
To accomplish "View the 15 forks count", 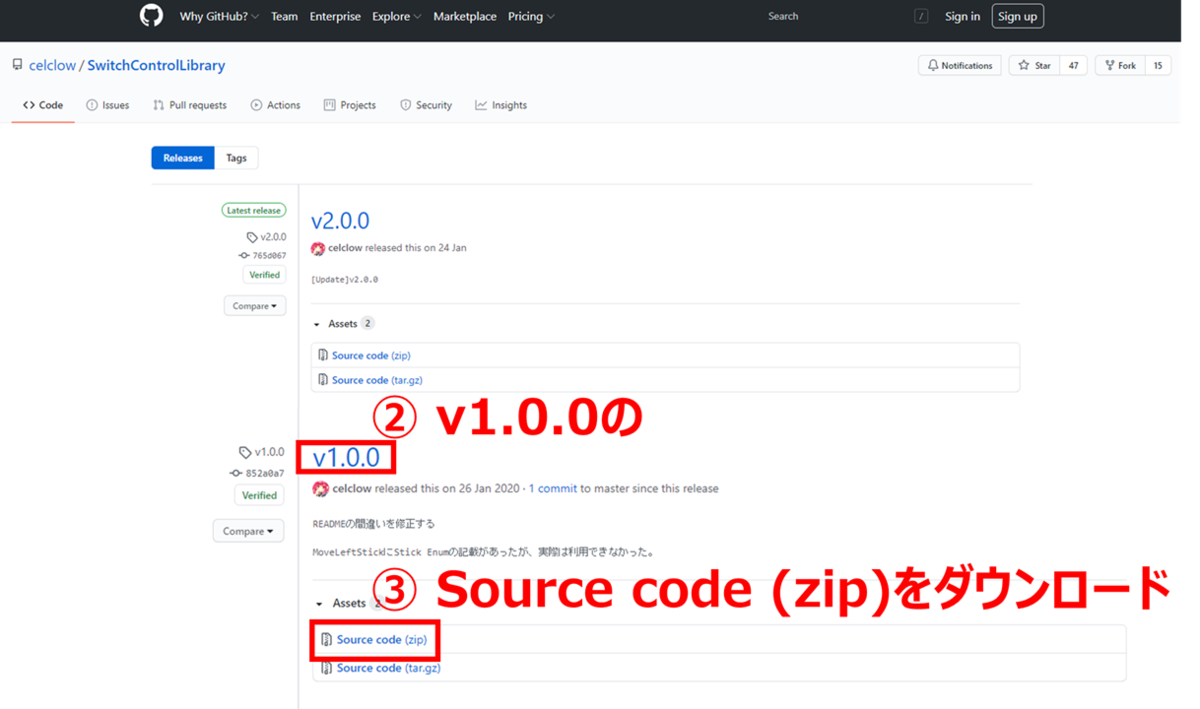I will 1158,65.
